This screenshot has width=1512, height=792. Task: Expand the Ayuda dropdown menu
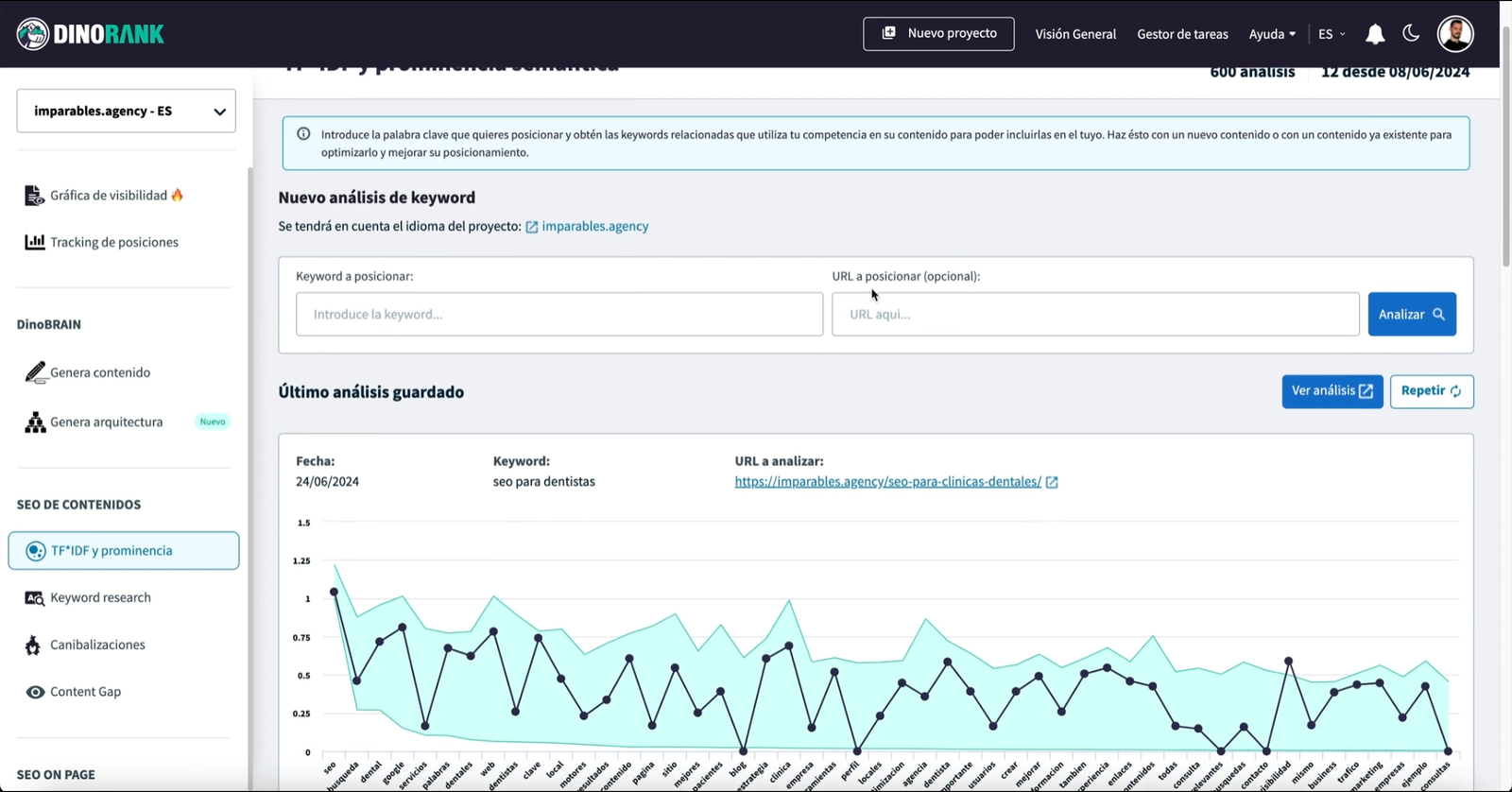coord(1272,34)
